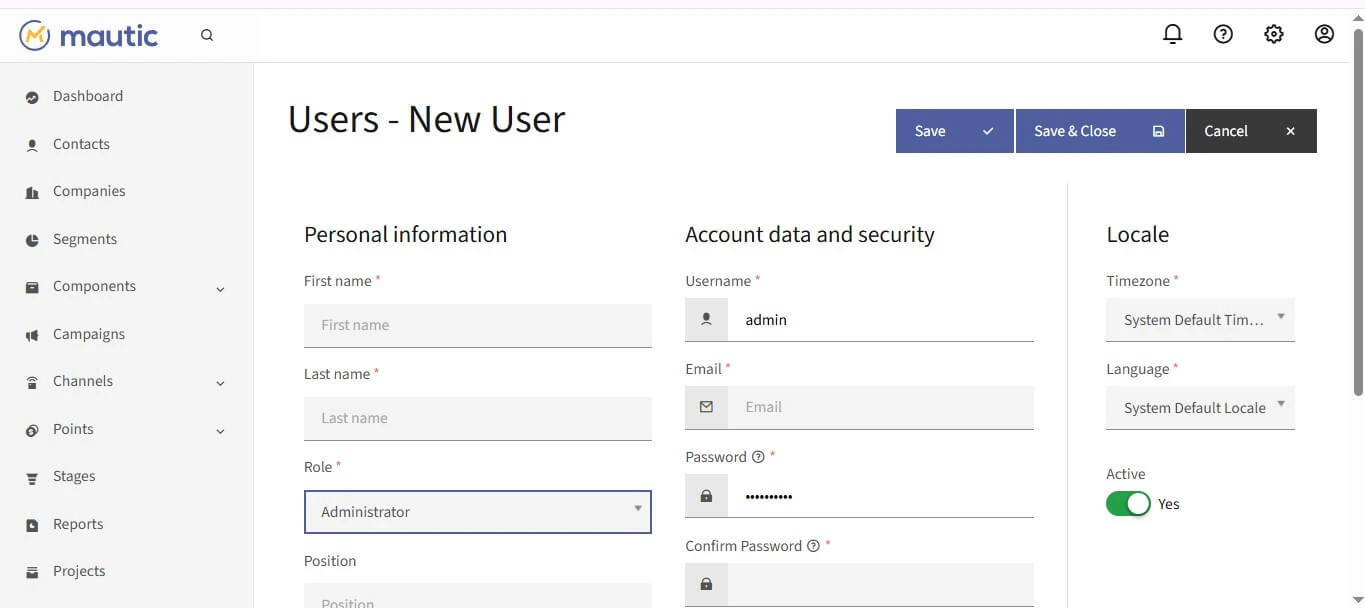Open the settings gear icon
This screenshot has width=1365, height=608.
tap(1273, 33)
